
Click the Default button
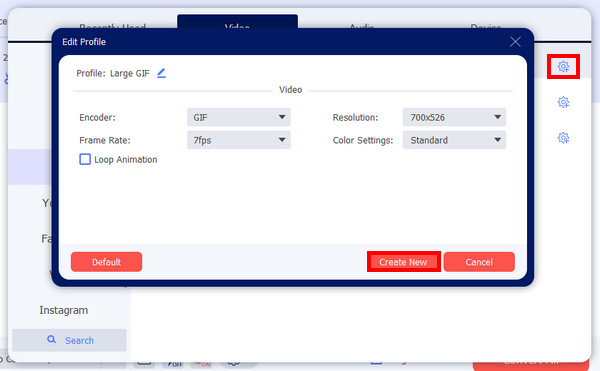point(106,262)
